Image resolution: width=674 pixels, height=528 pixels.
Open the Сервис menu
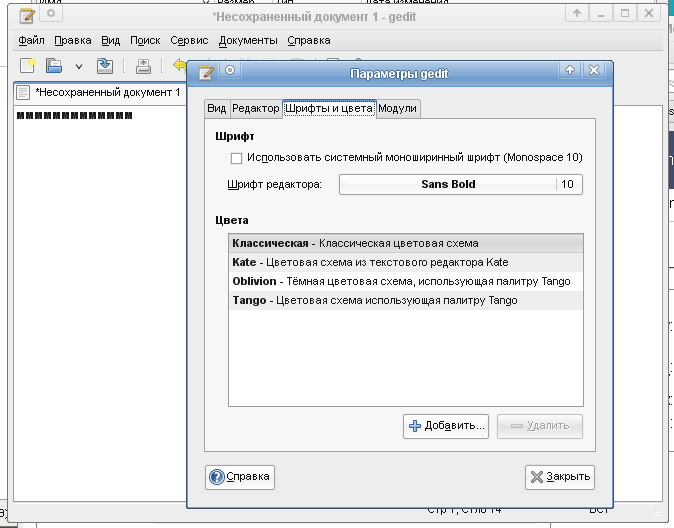point(189,41)
